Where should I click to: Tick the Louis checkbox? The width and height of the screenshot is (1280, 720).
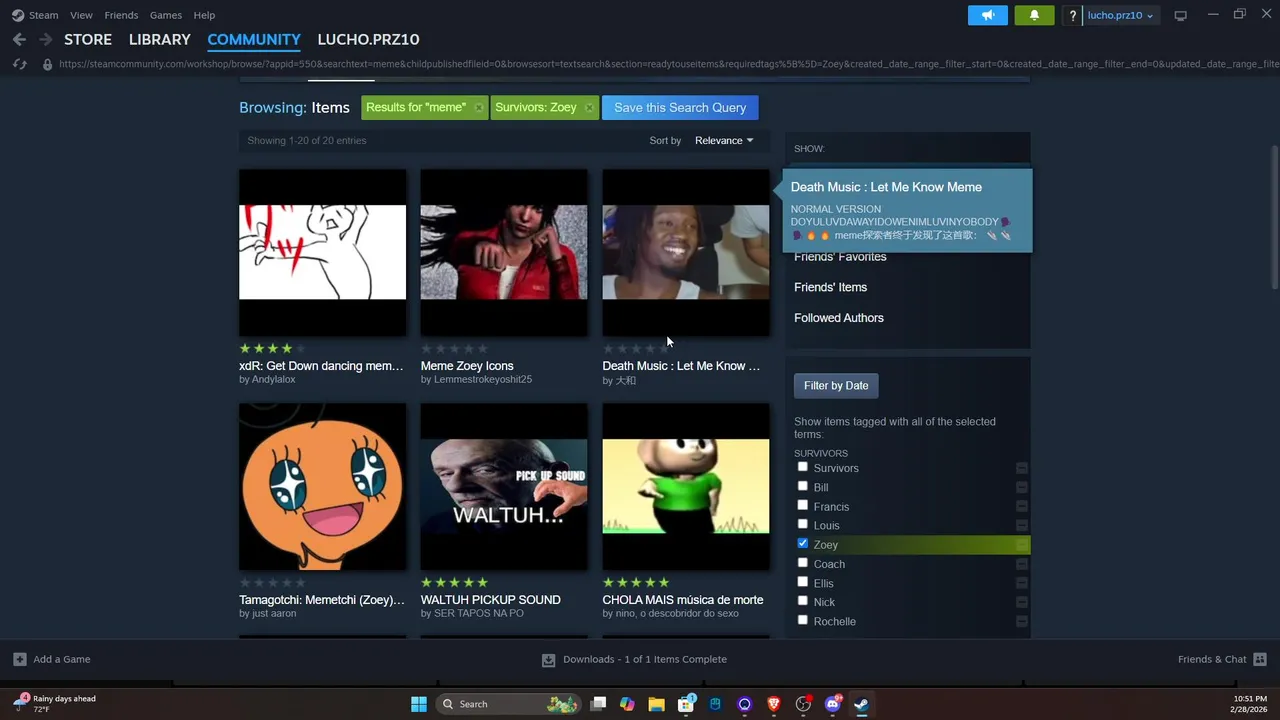802,524
